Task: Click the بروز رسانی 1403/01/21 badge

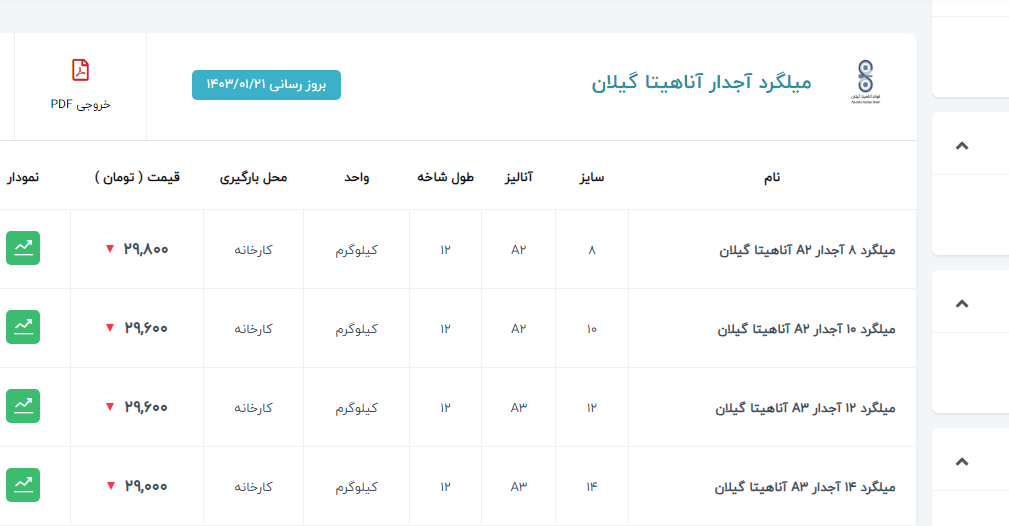Action: [266, 85]
